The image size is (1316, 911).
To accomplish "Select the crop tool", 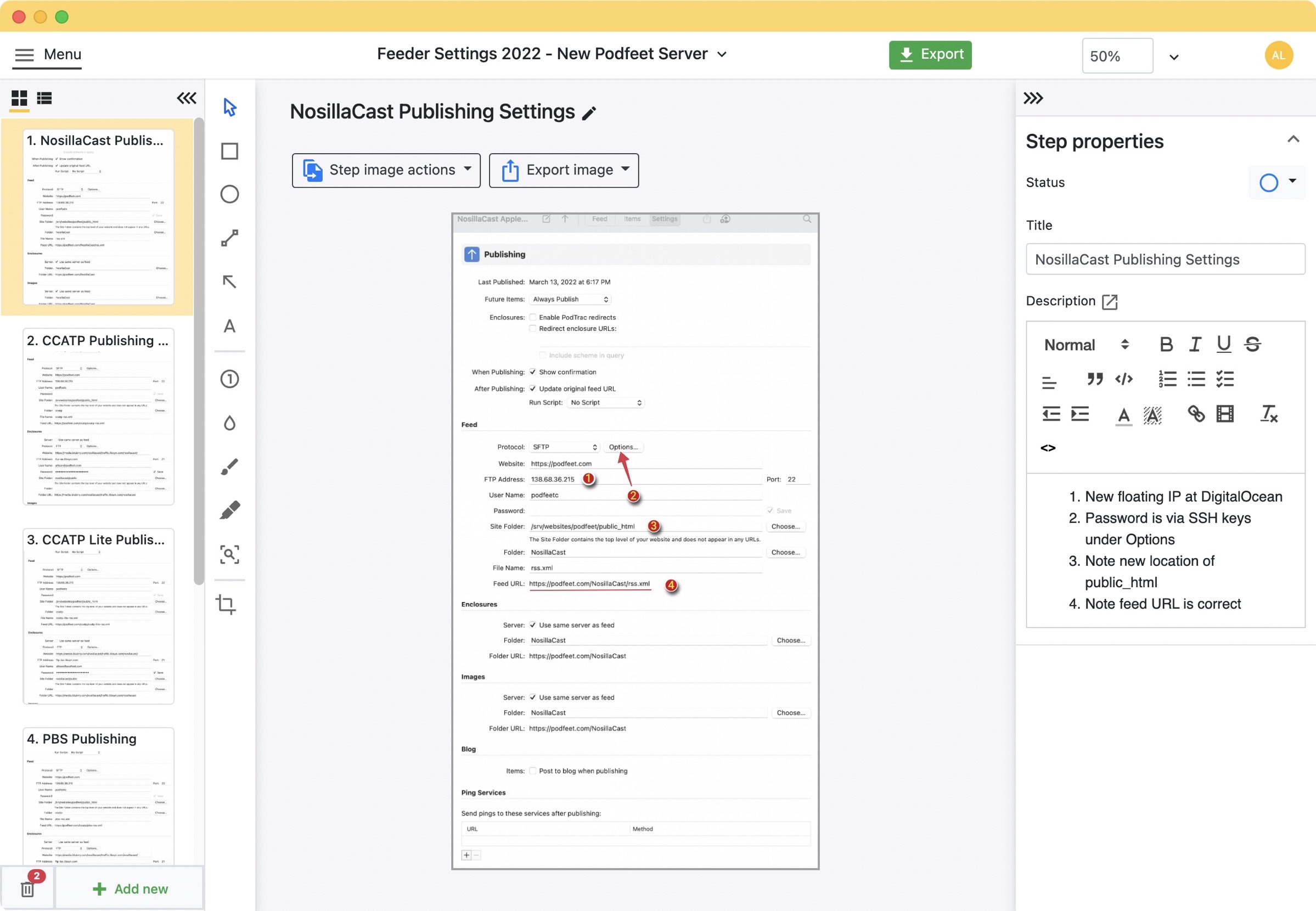I will click(x=227, y=604).
